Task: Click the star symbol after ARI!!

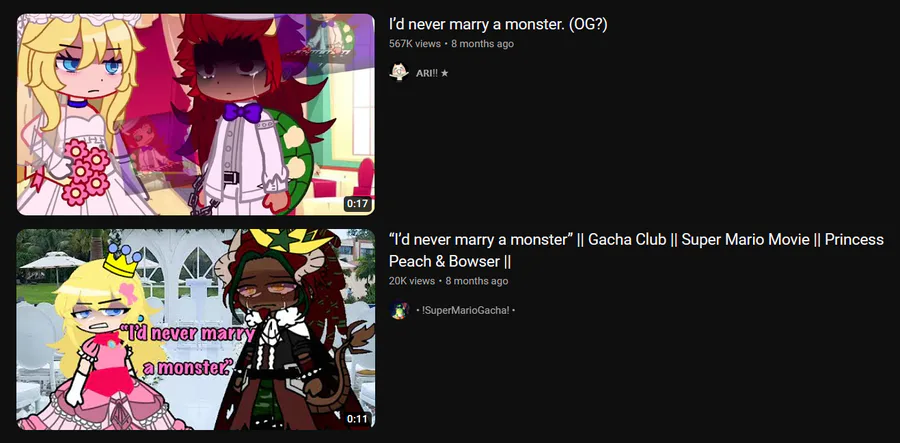Action: pyautogui.click(x=444, y=73)
